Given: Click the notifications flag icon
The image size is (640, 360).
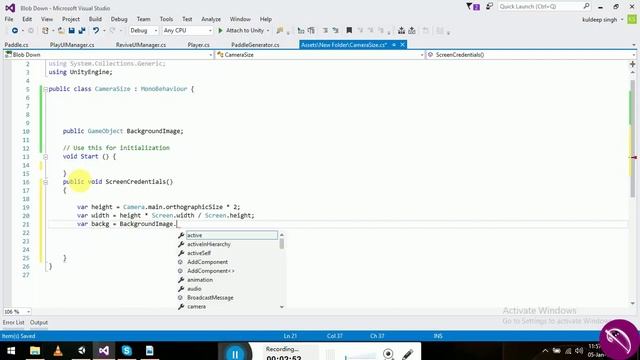Looking at the screenshot, I should pyautogui.click(x=473, y=7).
